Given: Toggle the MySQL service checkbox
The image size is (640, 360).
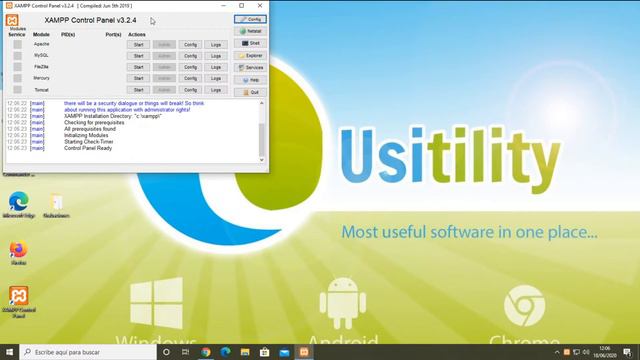Looking at the screenshot, I should (17, 56).
